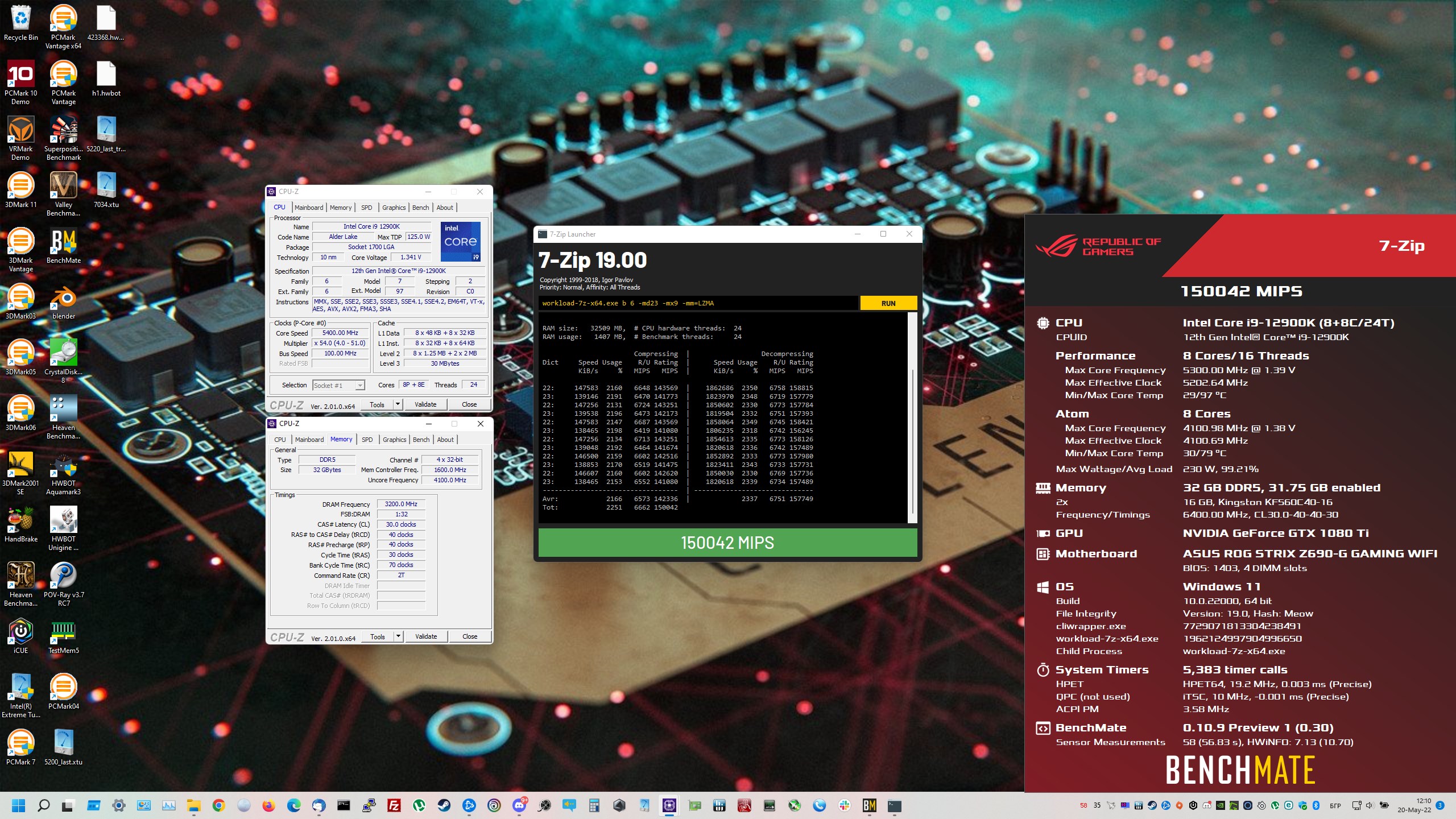
Task: Open the Windows Start menu
Action: tap(18, 805)
